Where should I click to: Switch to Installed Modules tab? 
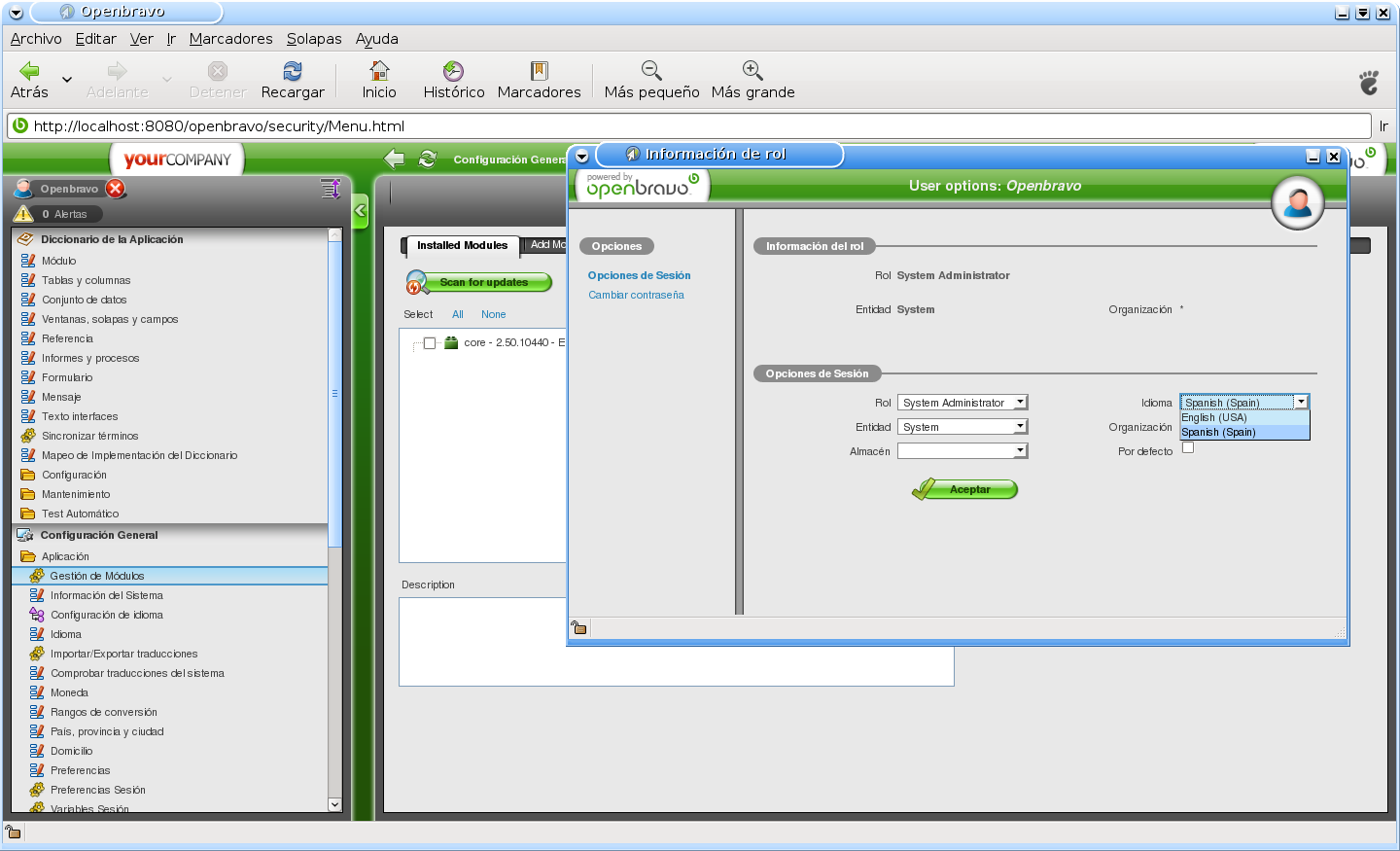coord(462,246)
